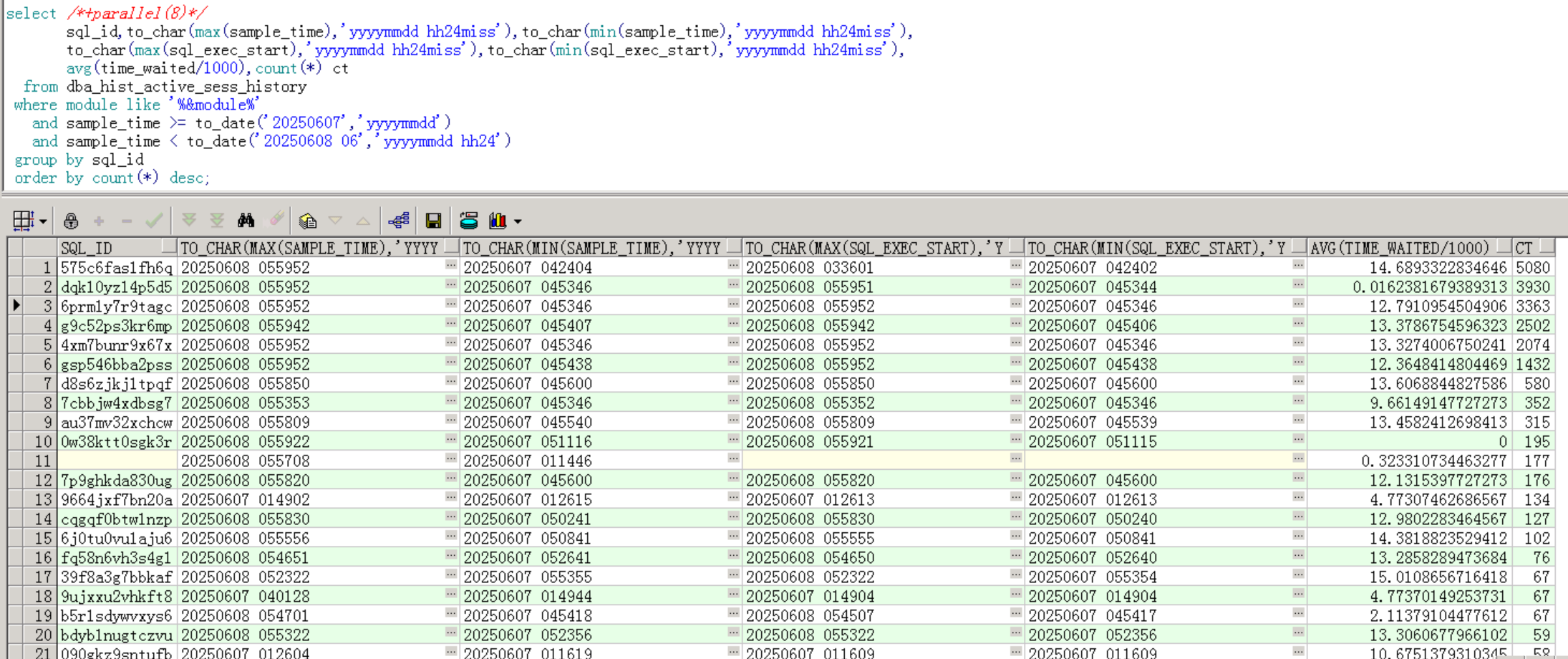Click the parallel(8) hint comment in the editor
The image size is (1568, 659).
click(x=137, y=13)
